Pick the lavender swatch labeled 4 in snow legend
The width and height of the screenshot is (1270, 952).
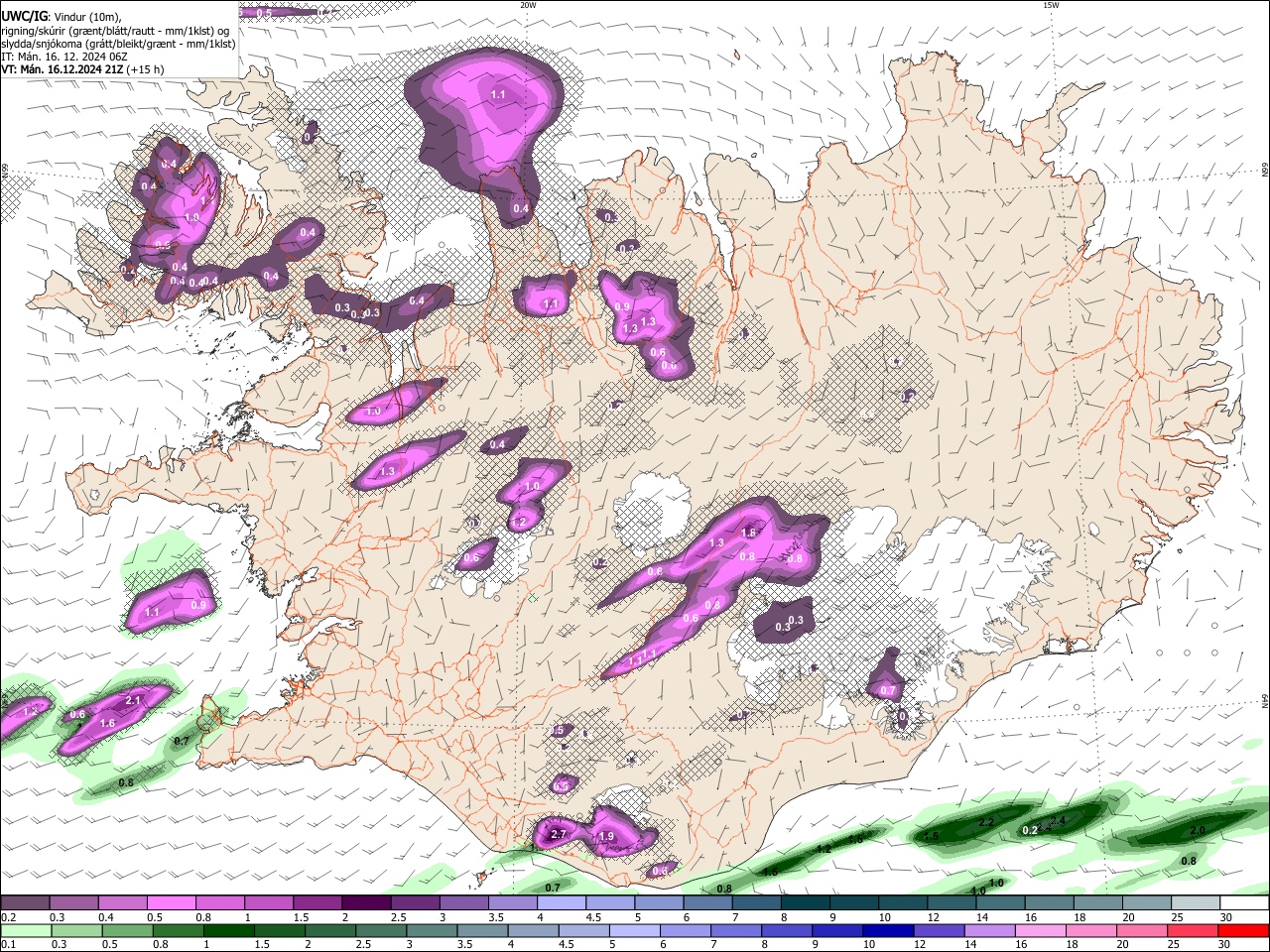(561, 903)
